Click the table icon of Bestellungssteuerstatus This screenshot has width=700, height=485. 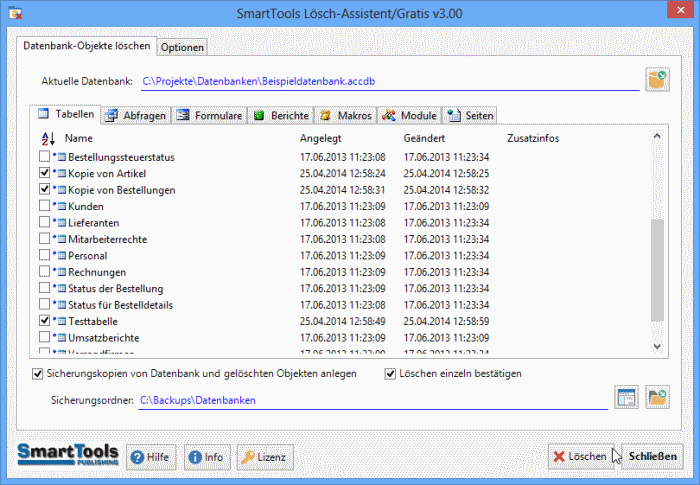coord(62,157)
